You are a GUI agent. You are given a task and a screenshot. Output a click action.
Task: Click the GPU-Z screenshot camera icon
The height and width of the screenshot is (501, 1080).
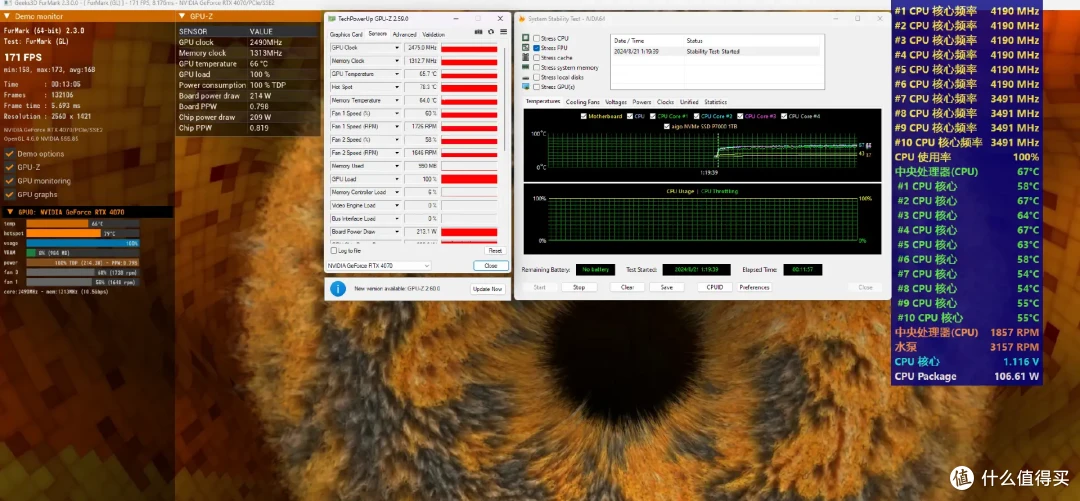click(x=479, y=32)
